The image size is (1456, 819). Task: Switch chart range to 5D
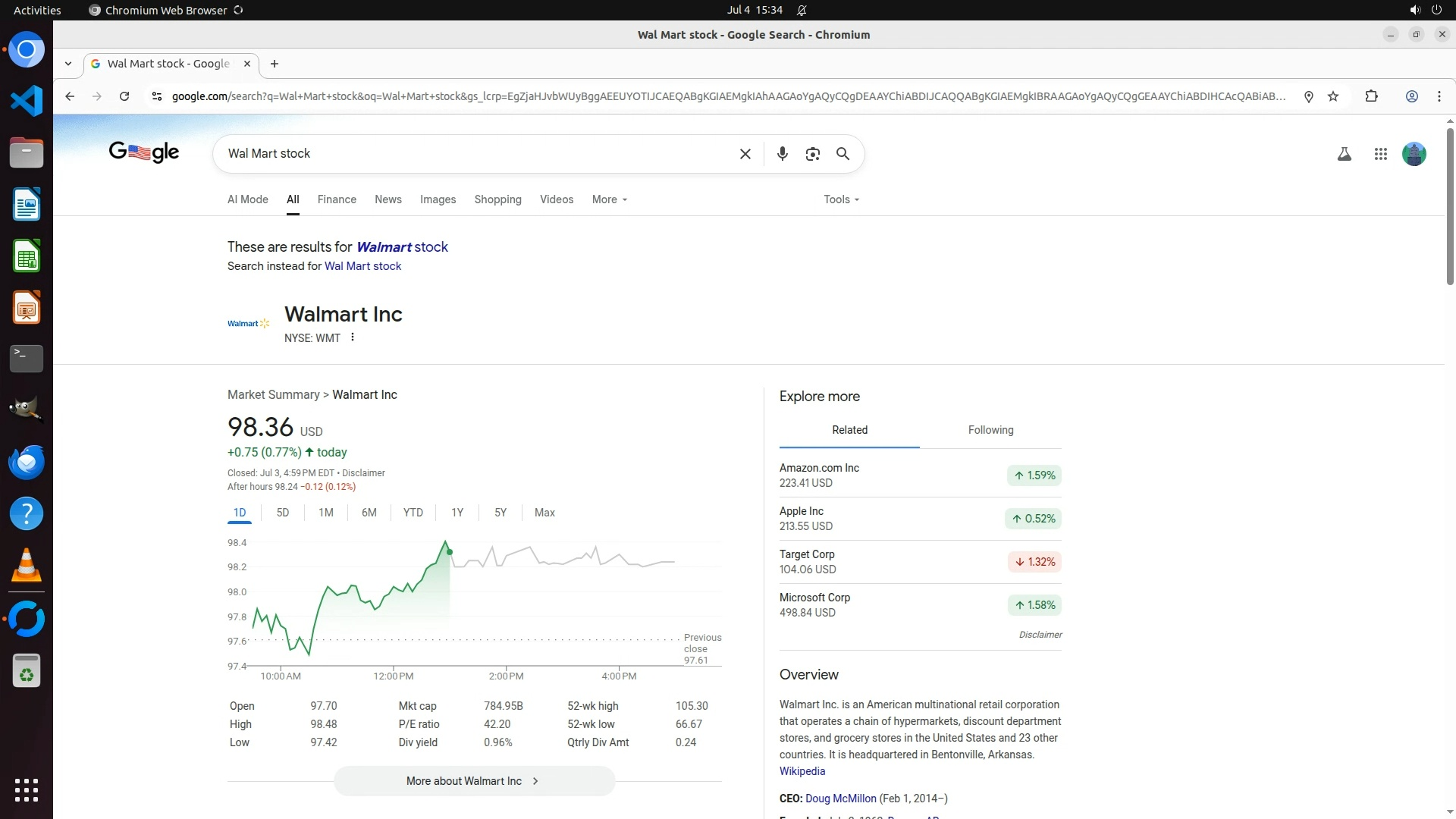tap(283, 513)
